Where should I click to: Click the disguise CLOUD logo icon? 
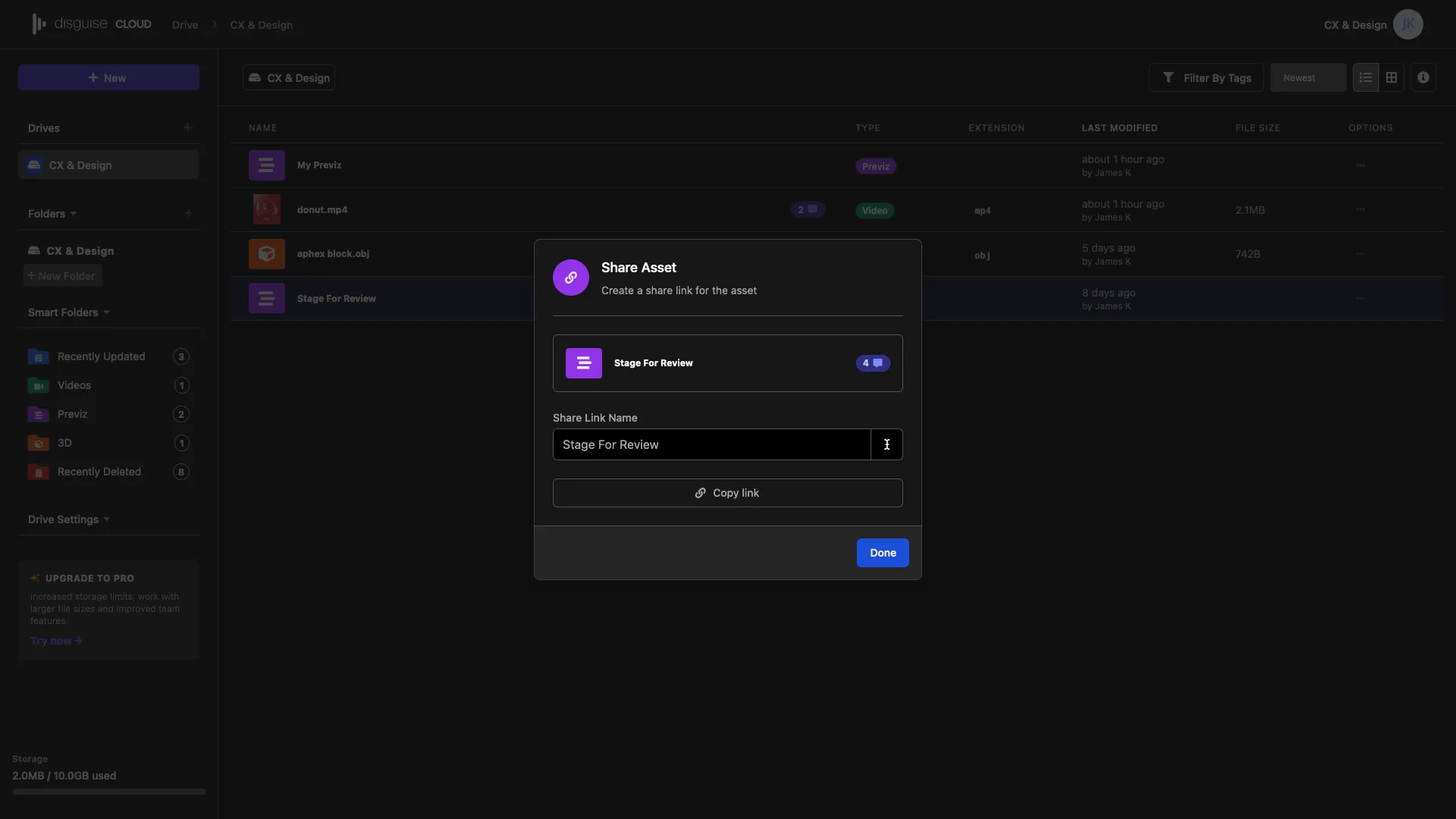(39, 23)
